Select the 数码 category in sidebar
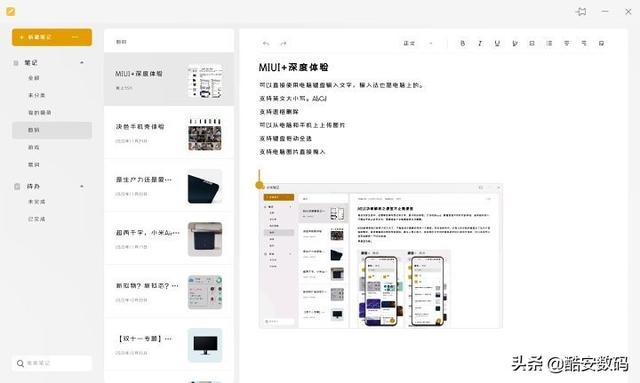The image size is (640, 383). click(52, 130)
